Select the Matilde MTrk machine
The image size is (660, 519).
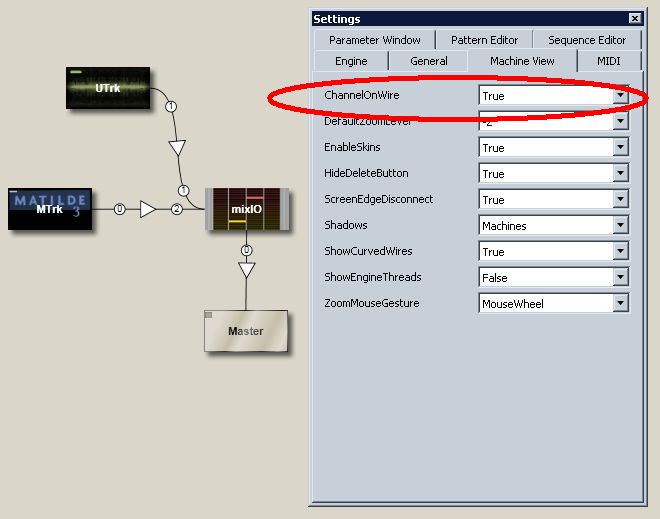pyautogui.click(x=50, y=209)
